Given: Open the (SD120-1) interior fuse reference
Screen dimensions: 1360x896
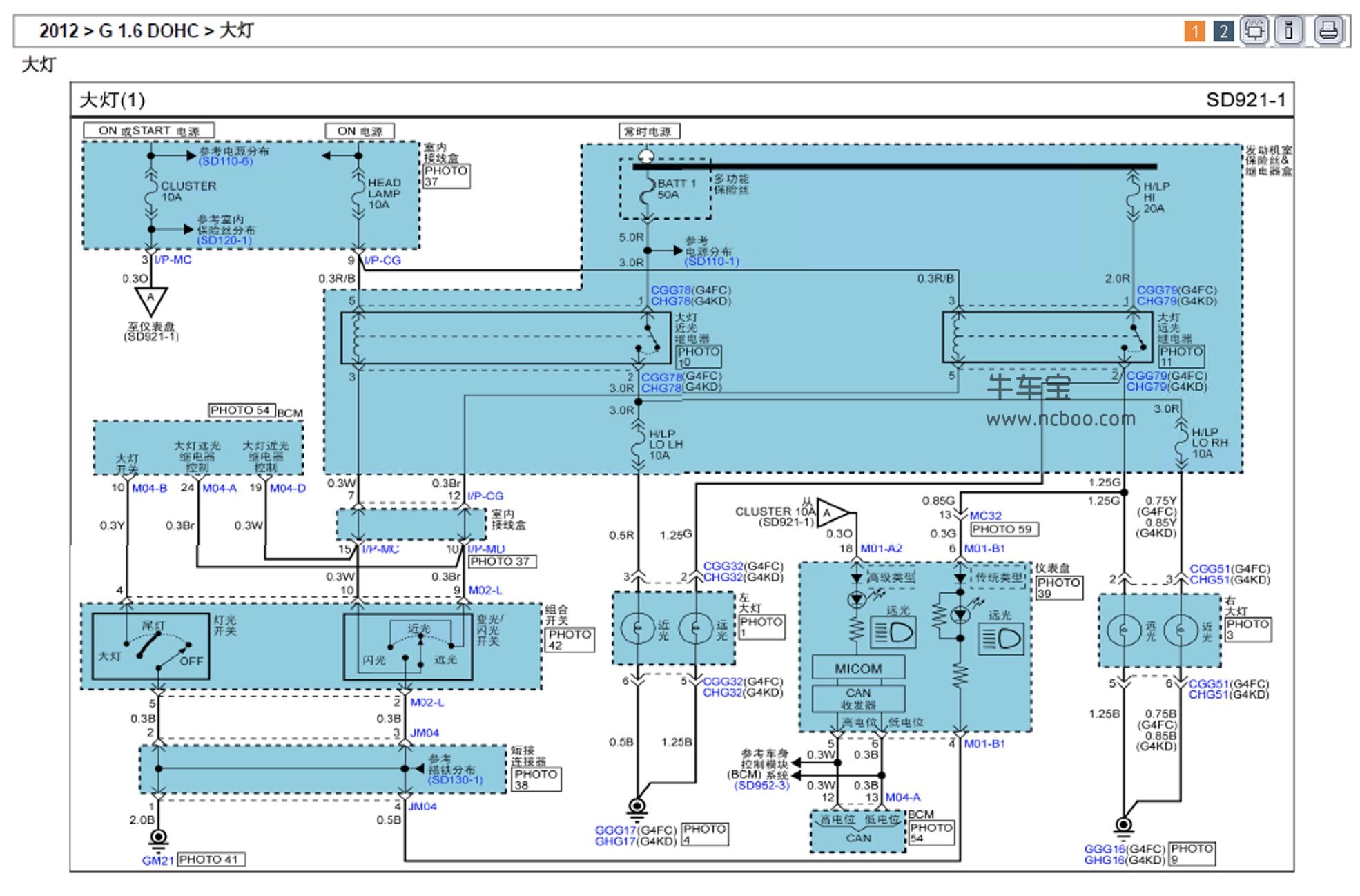Looking at the screenshot, I should [224, 240].
